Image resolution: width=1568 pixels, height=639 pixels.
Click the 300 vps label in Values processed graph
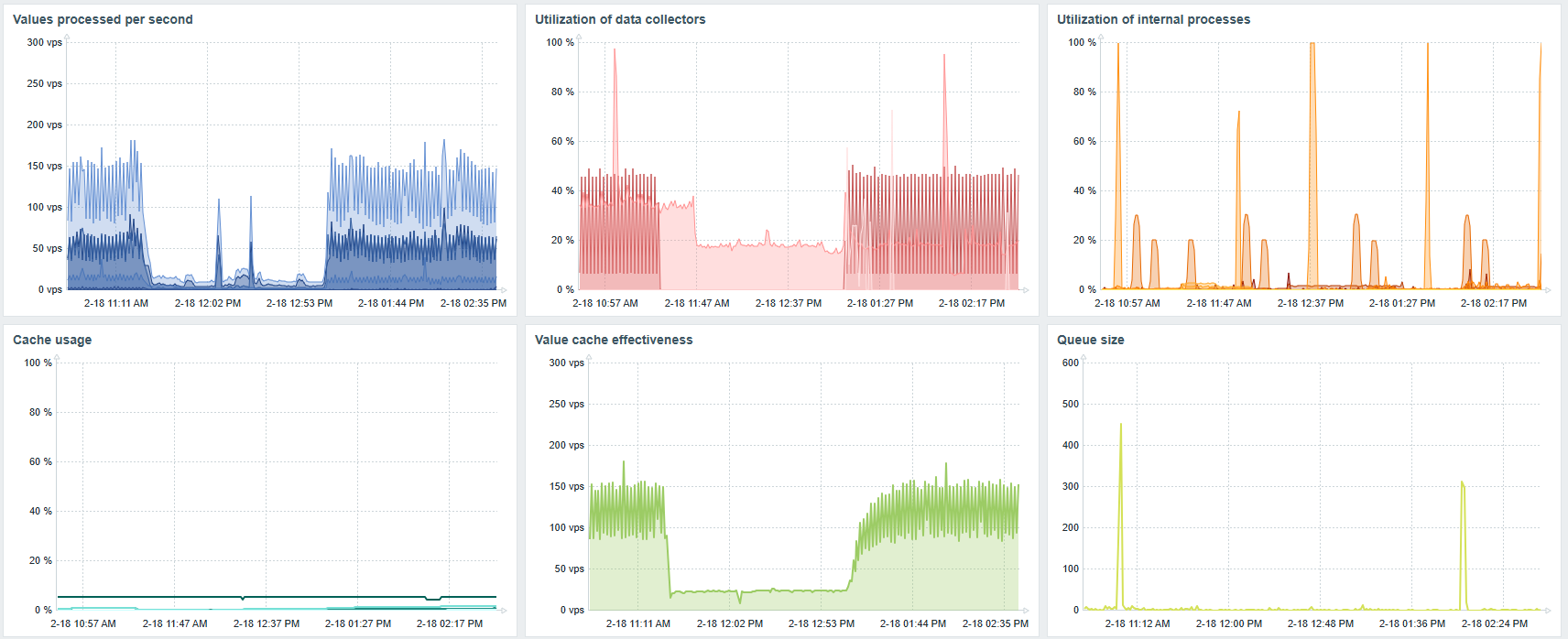click(x=45, y=42)
